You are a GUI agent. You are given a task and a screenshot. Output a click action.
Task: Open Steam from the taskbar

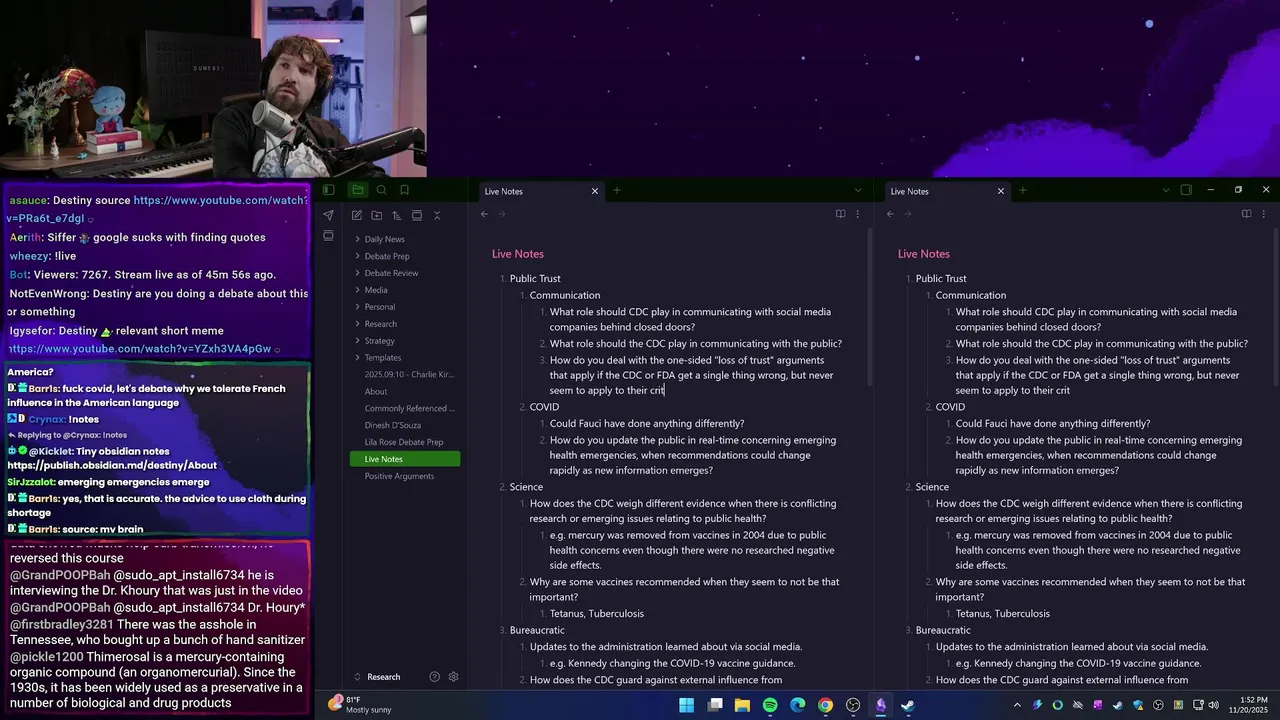click(x=908, y=705)
